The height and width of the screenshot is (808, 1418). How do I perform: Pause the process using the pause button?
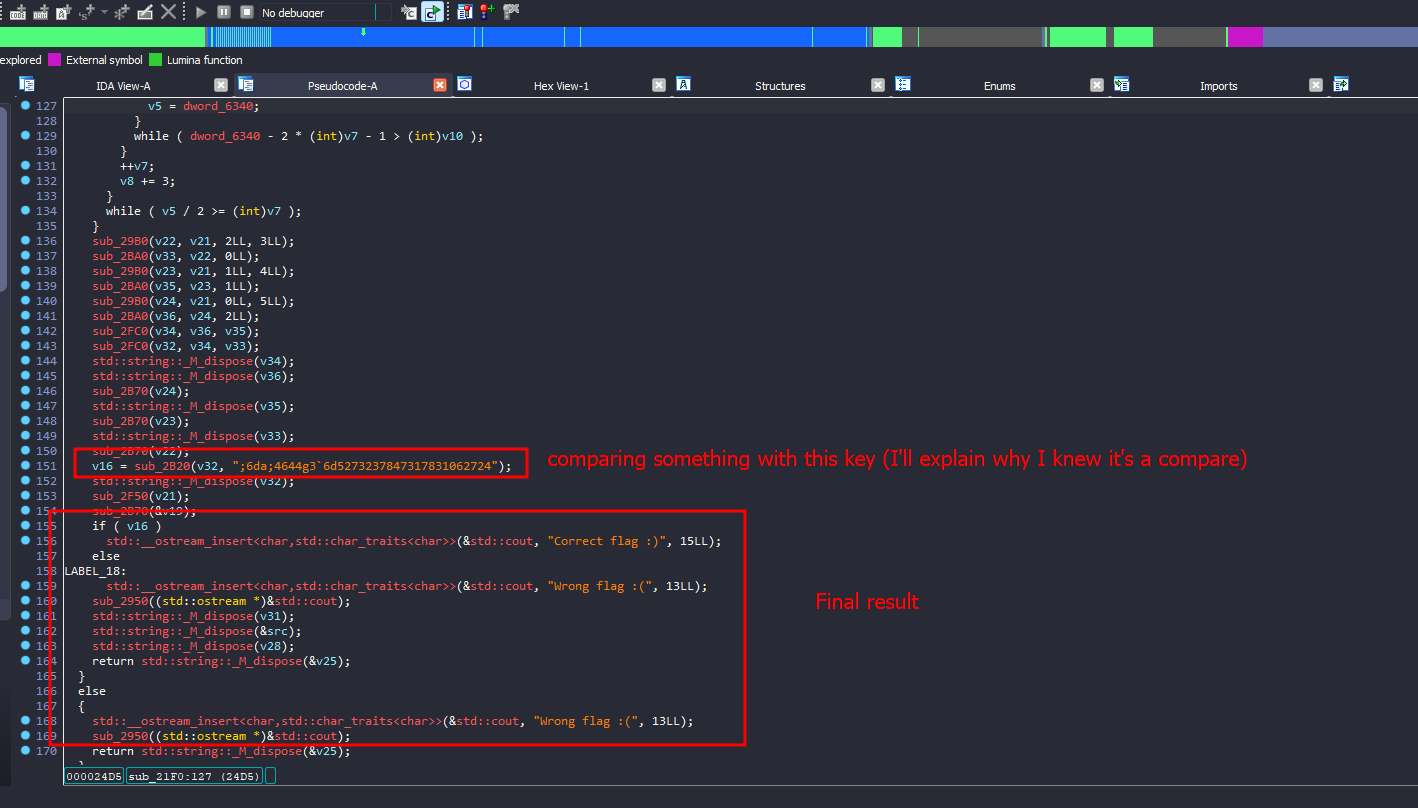point(224,12)
